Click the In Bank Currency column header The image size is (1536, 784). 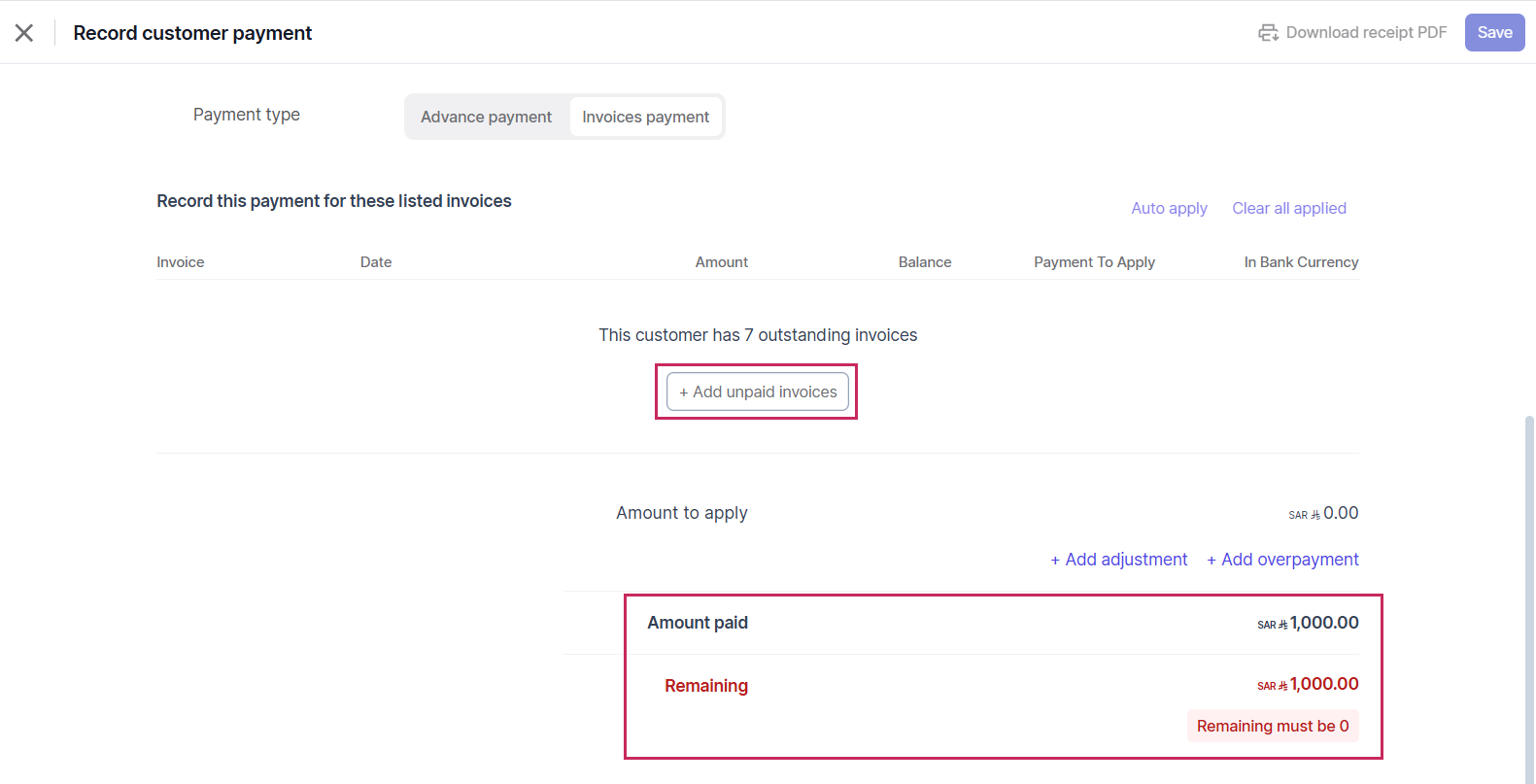point(1301,262)
